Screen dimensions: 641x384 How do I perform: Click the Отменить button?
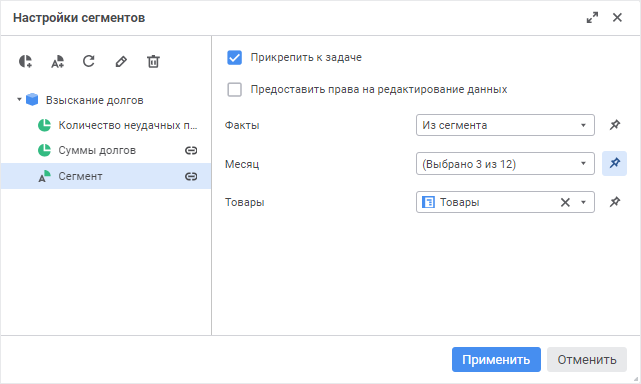coord(587,359)
